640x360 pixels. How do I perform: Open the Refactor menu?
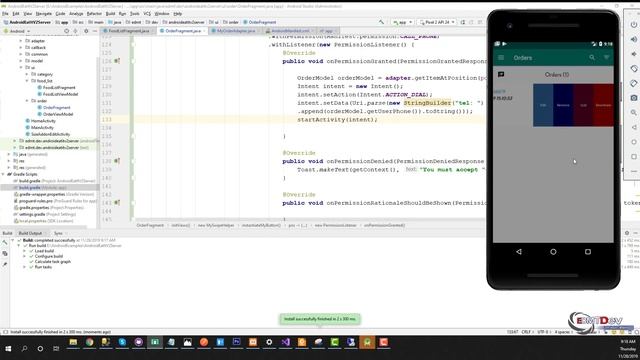[x=94, y=13]
